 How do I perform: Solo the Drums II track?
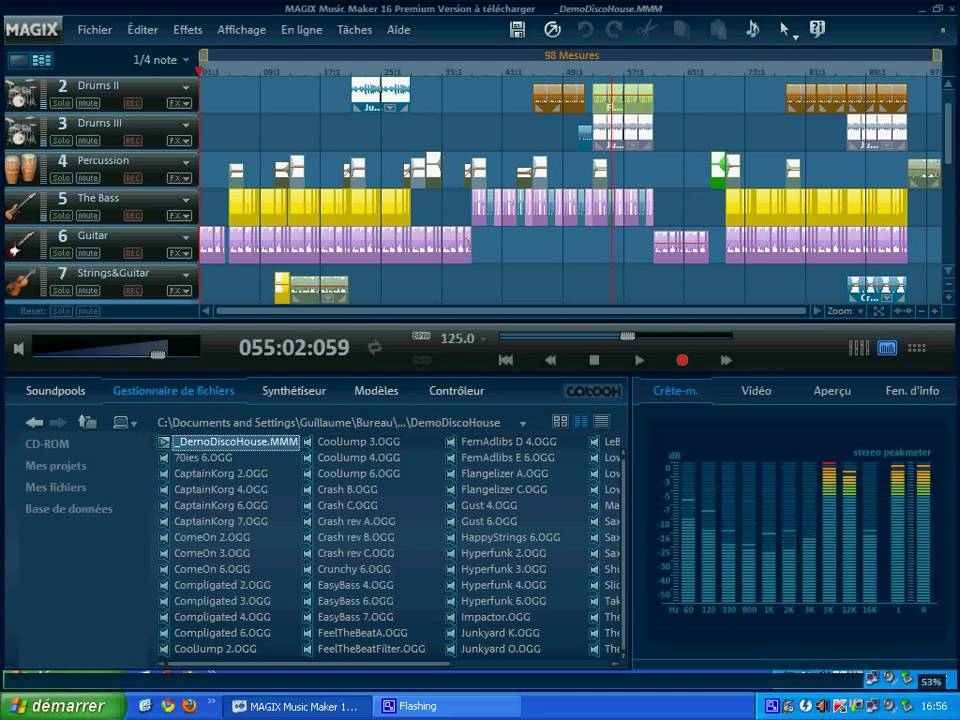pos(61,103)
